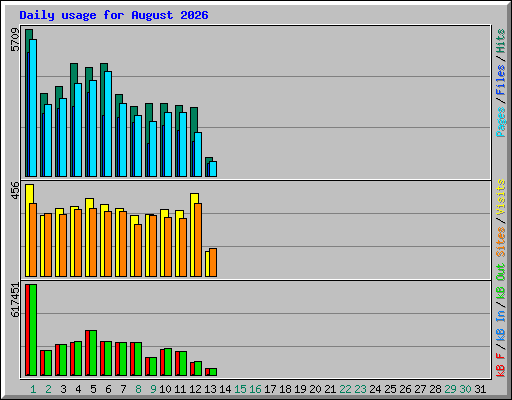512x400 pixels.
Task: Click the 'Daily usage for August 2026' title
Action: coord(114,15)
